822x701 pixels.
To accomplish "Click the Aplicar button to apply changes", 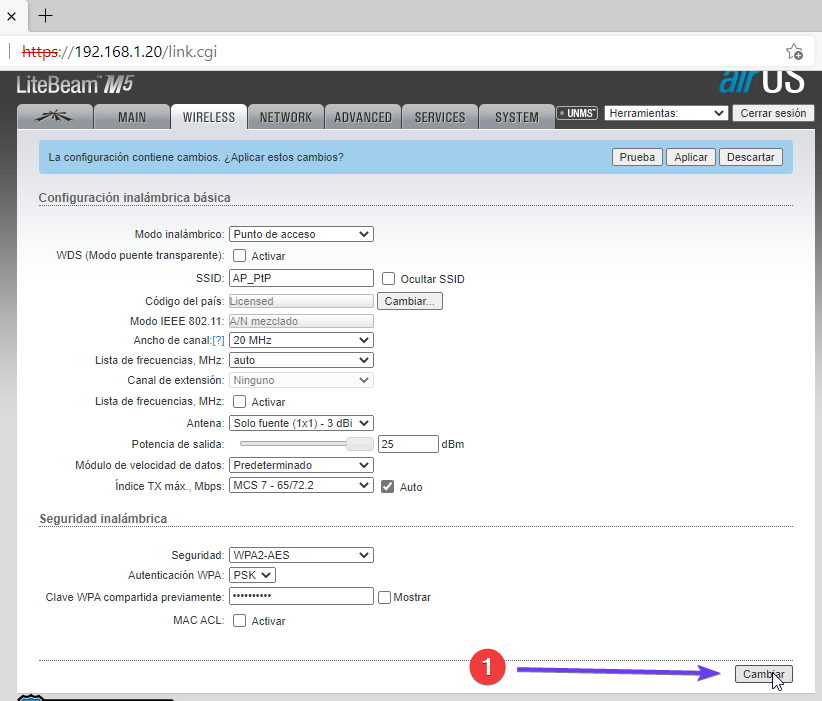I will pos(691,157).
